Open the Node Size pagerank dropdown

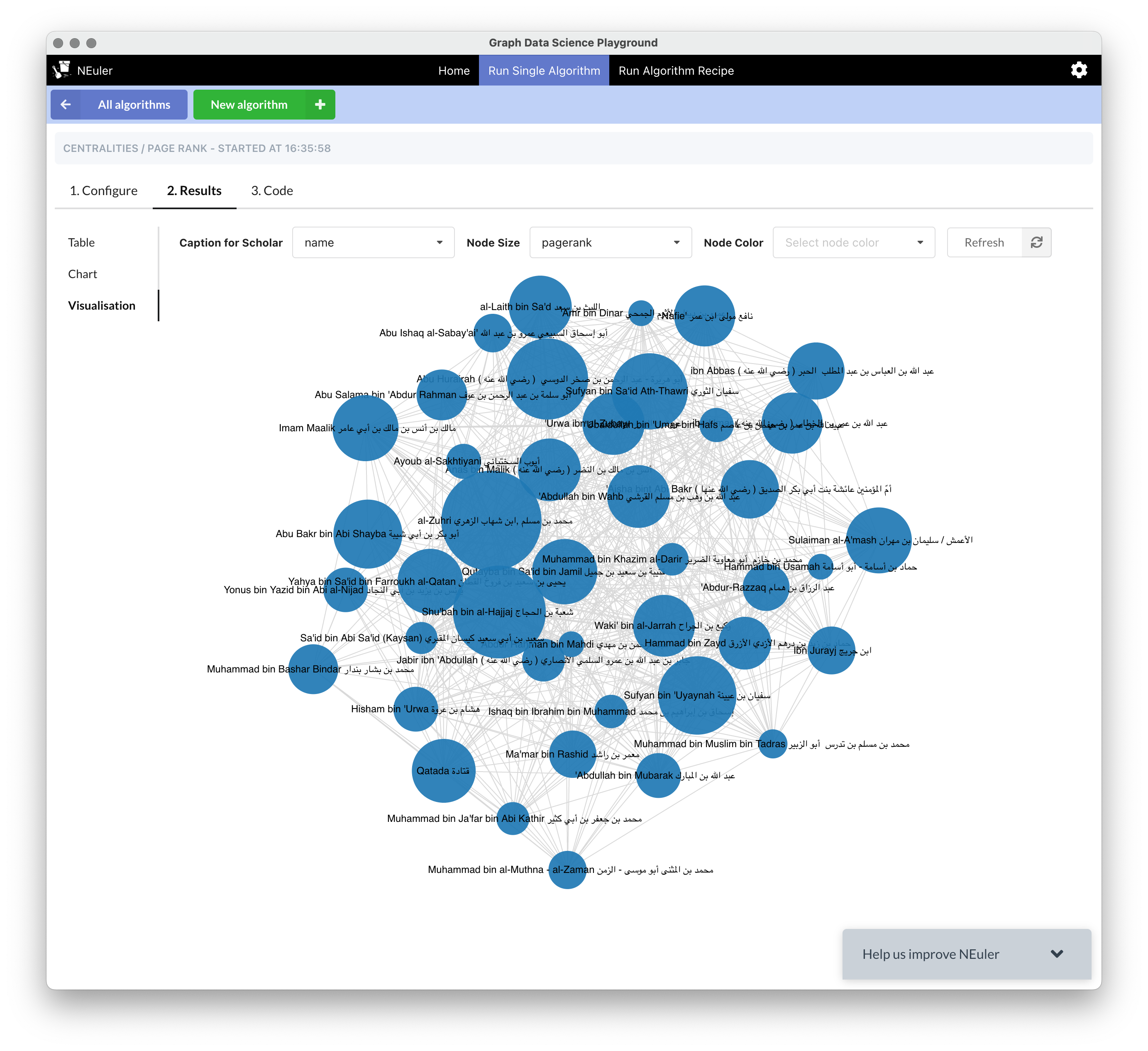[611, 243]
